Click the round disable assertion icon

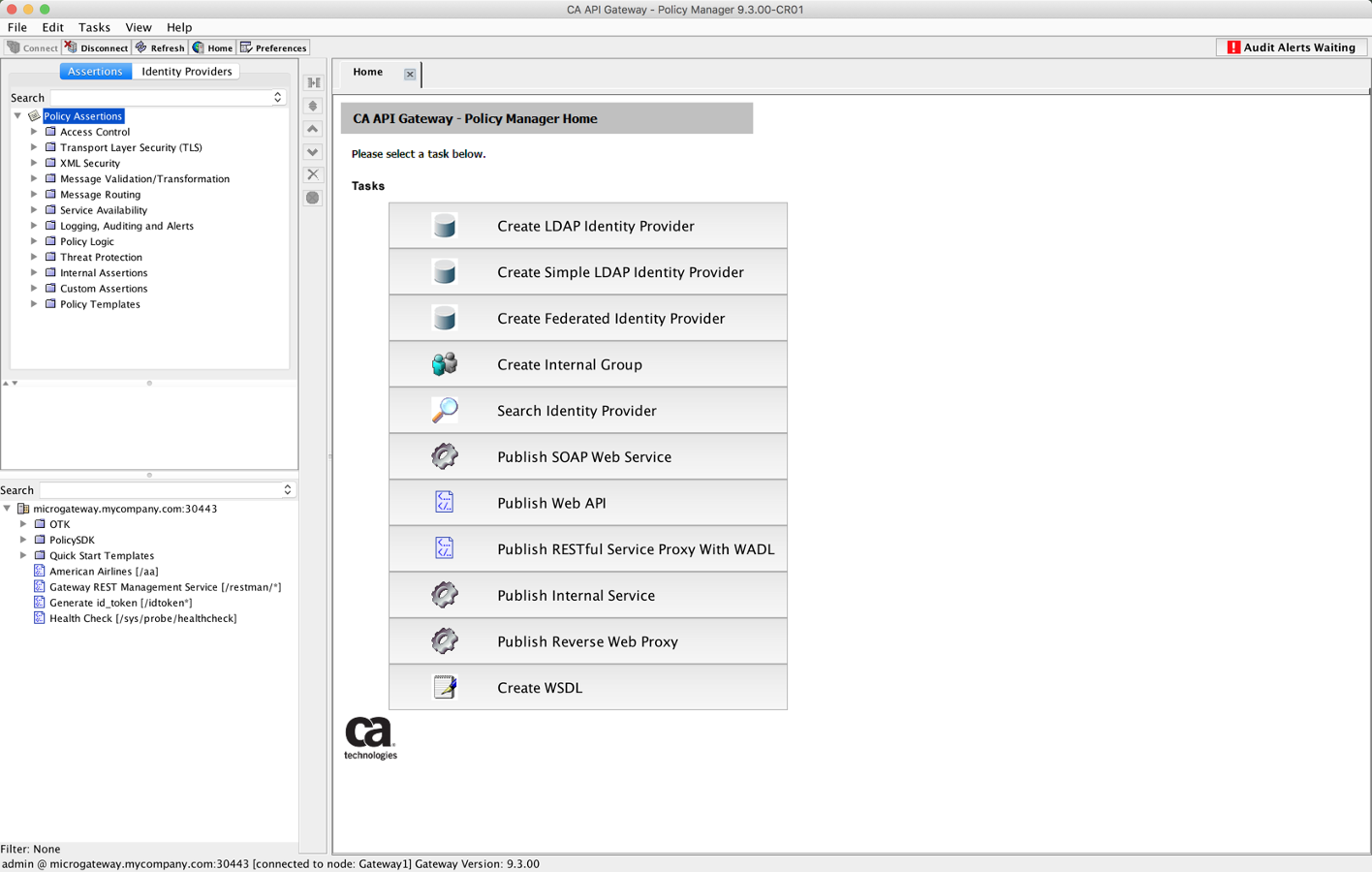[x=313, y=198]
